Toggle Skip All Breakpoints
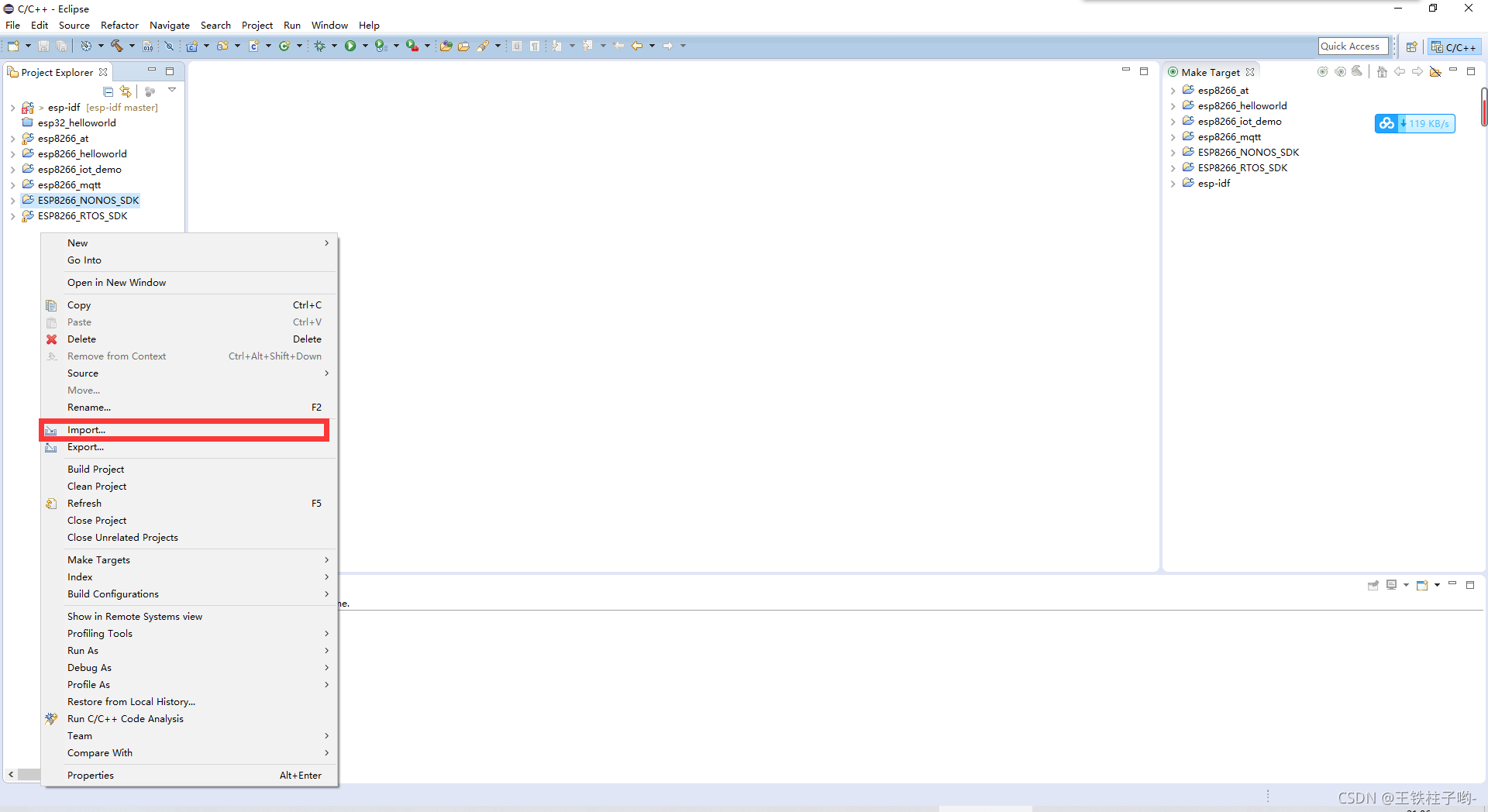 [169, 46]
